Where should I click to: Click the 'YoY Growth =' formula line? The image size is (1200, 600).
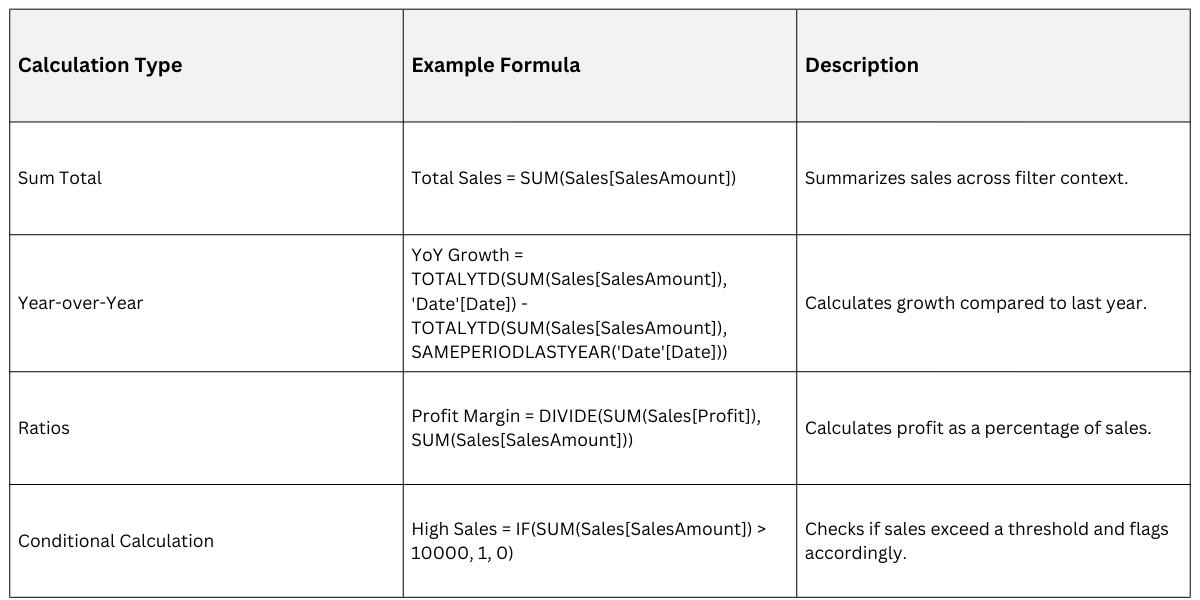[x=467, y=255]
